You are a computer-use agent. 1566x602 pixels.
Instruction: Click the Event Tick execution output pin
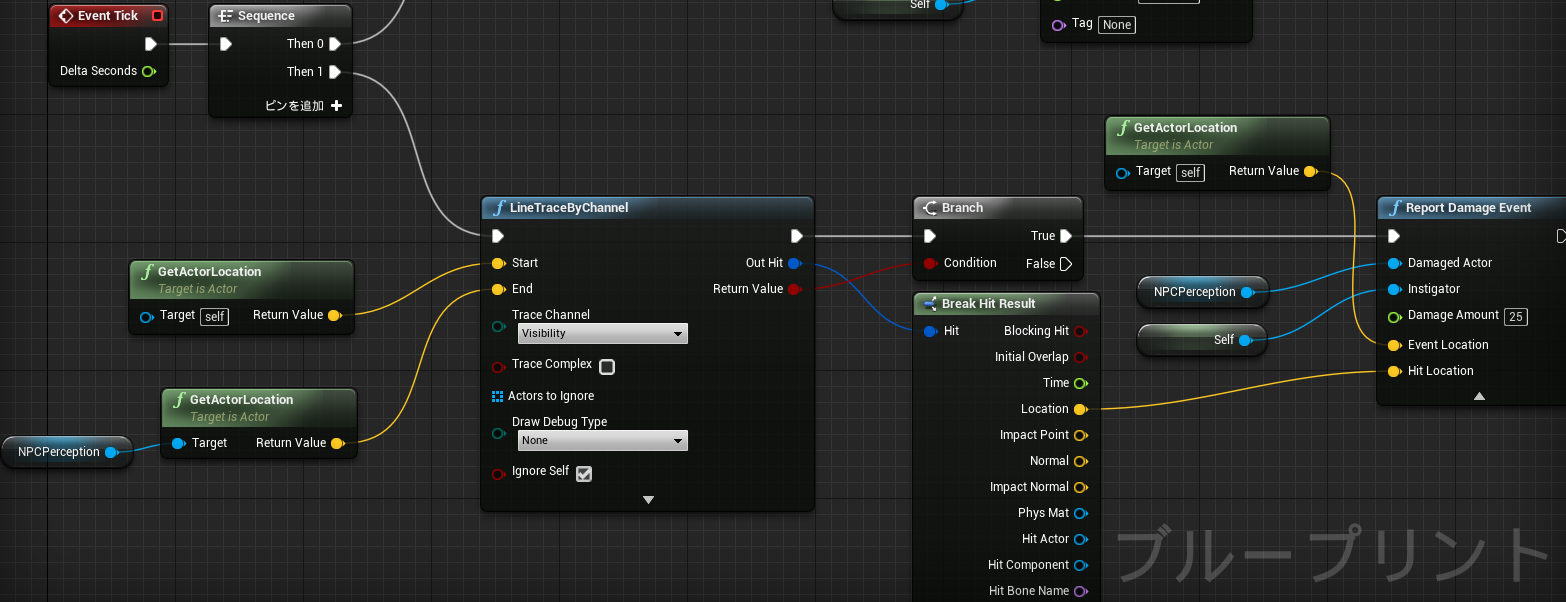point(151,44)
